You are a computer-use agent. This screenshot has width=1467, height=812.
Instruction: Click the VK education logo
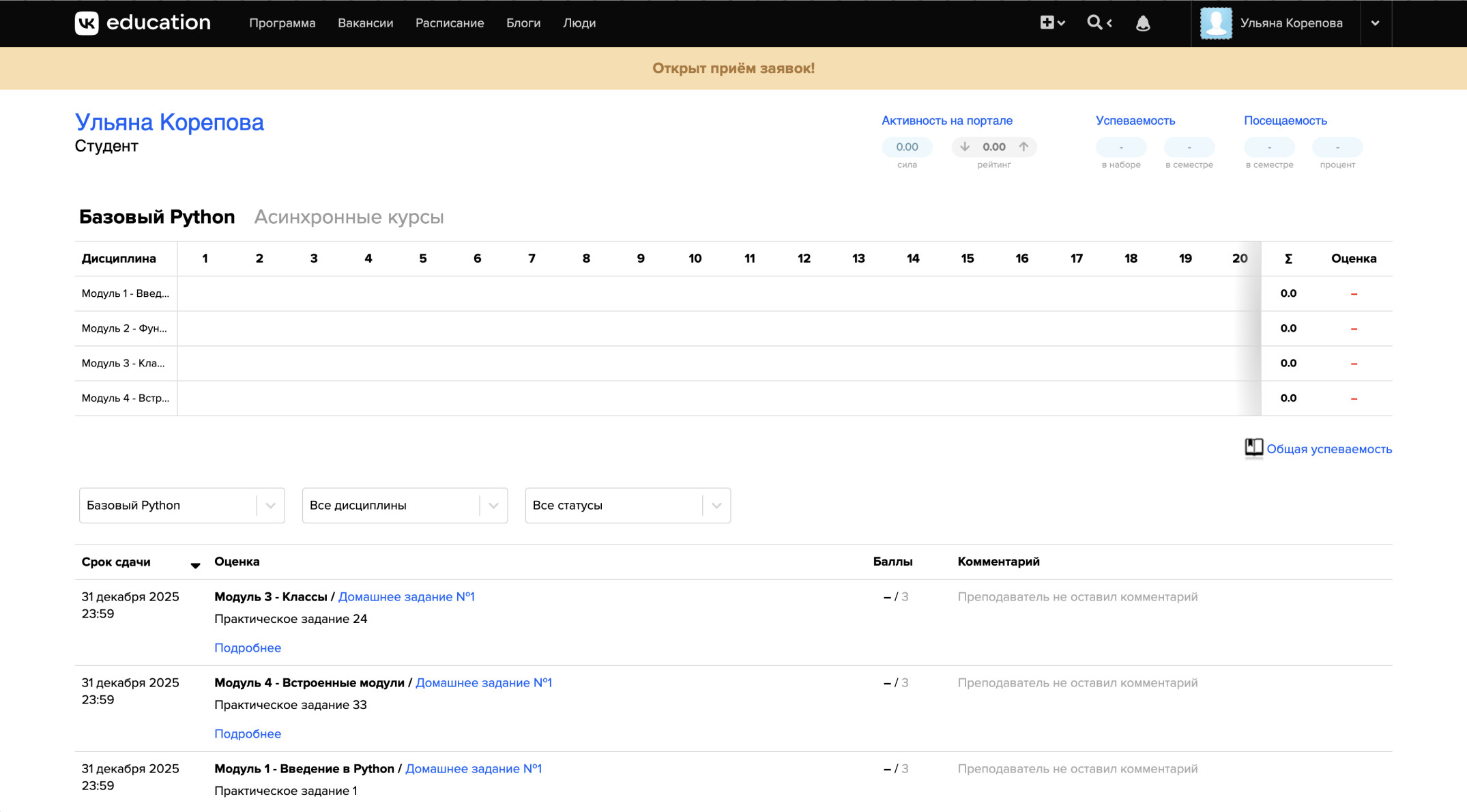point(143,23)
